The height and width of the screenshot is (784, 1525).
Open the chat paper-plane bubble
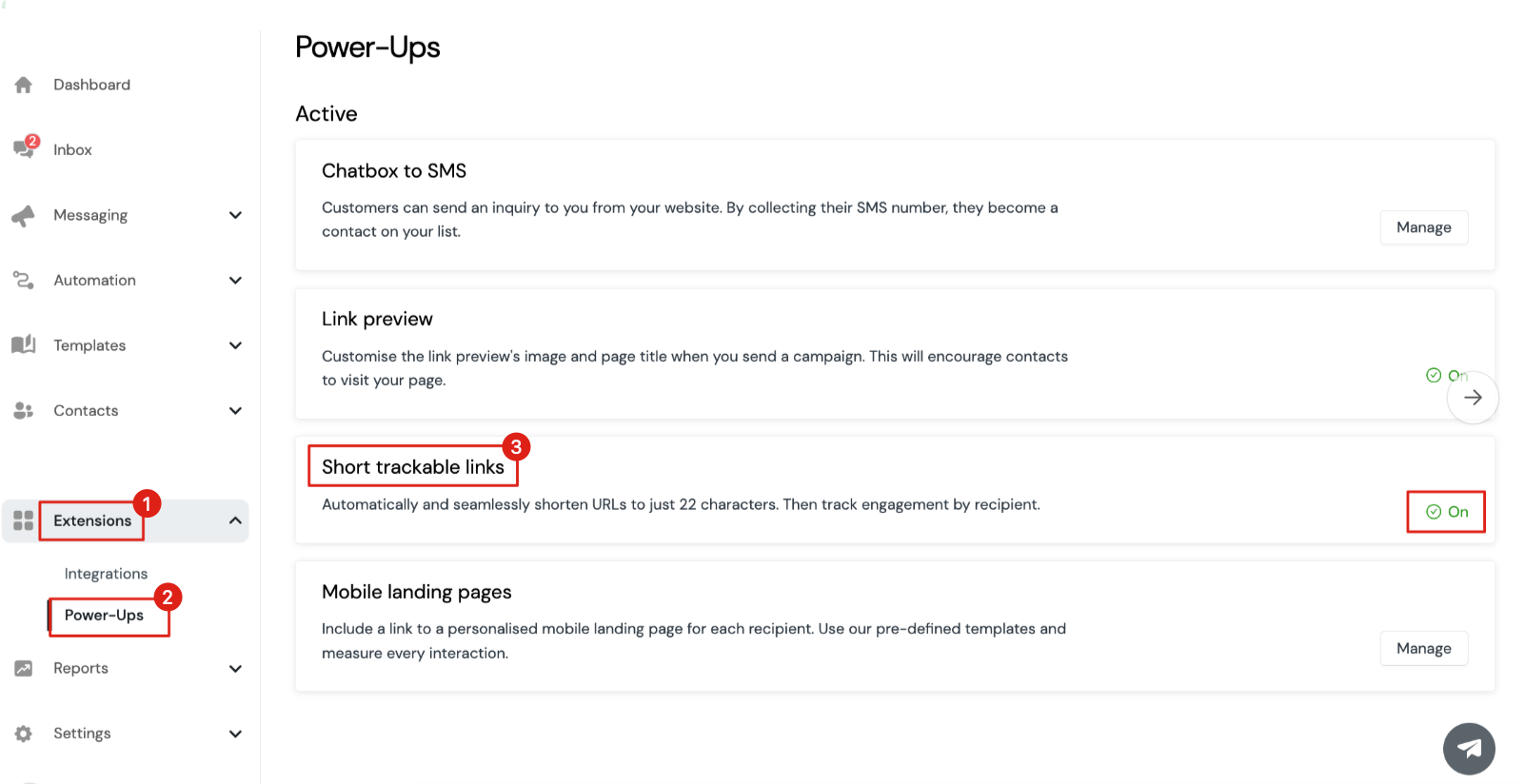(x=1469, y=749)
